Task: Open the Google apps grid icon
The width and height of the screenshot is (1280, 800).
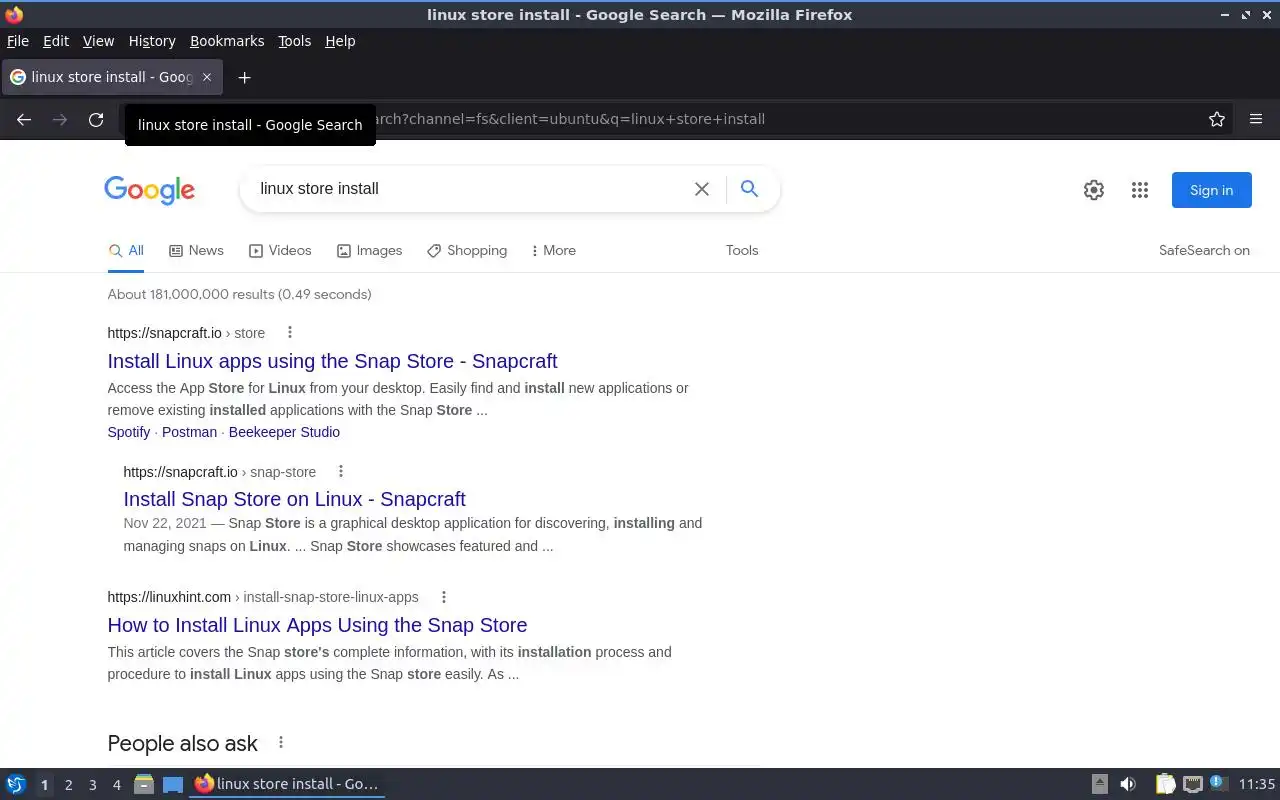Action: point(1140,190)
